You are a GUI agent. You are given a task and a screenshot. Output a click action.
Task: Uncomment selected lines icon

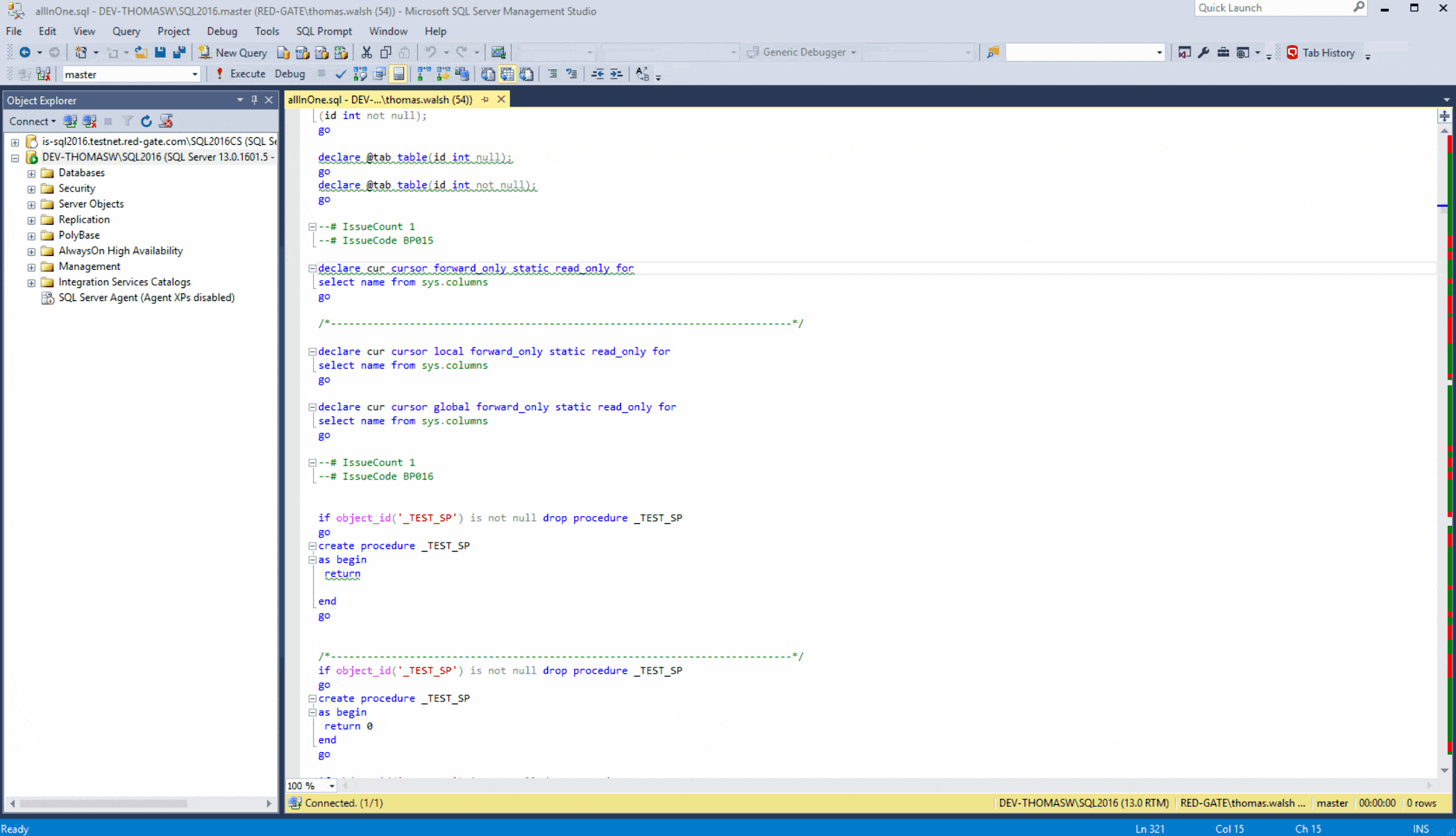(x=572, y=74)
